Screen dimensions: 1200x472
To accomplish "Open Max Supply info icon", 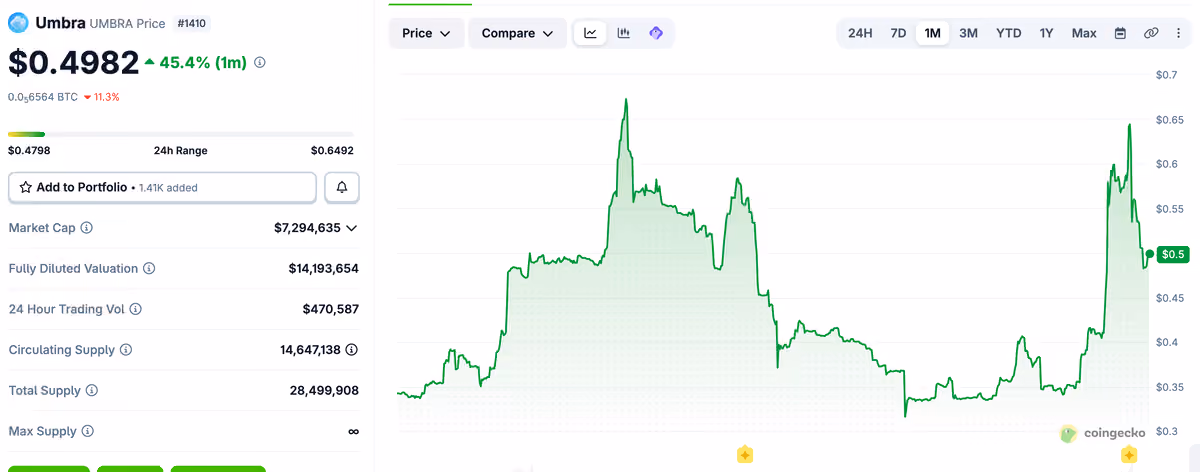I will tap(88, 431).
